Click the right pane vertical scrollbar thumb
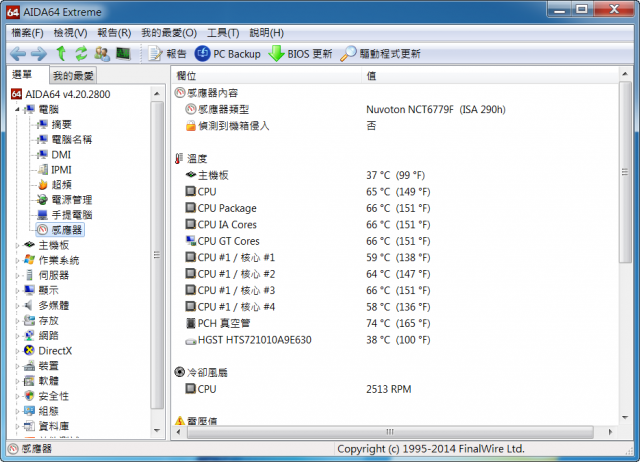The image size is (640, 462). coord(625,172)
